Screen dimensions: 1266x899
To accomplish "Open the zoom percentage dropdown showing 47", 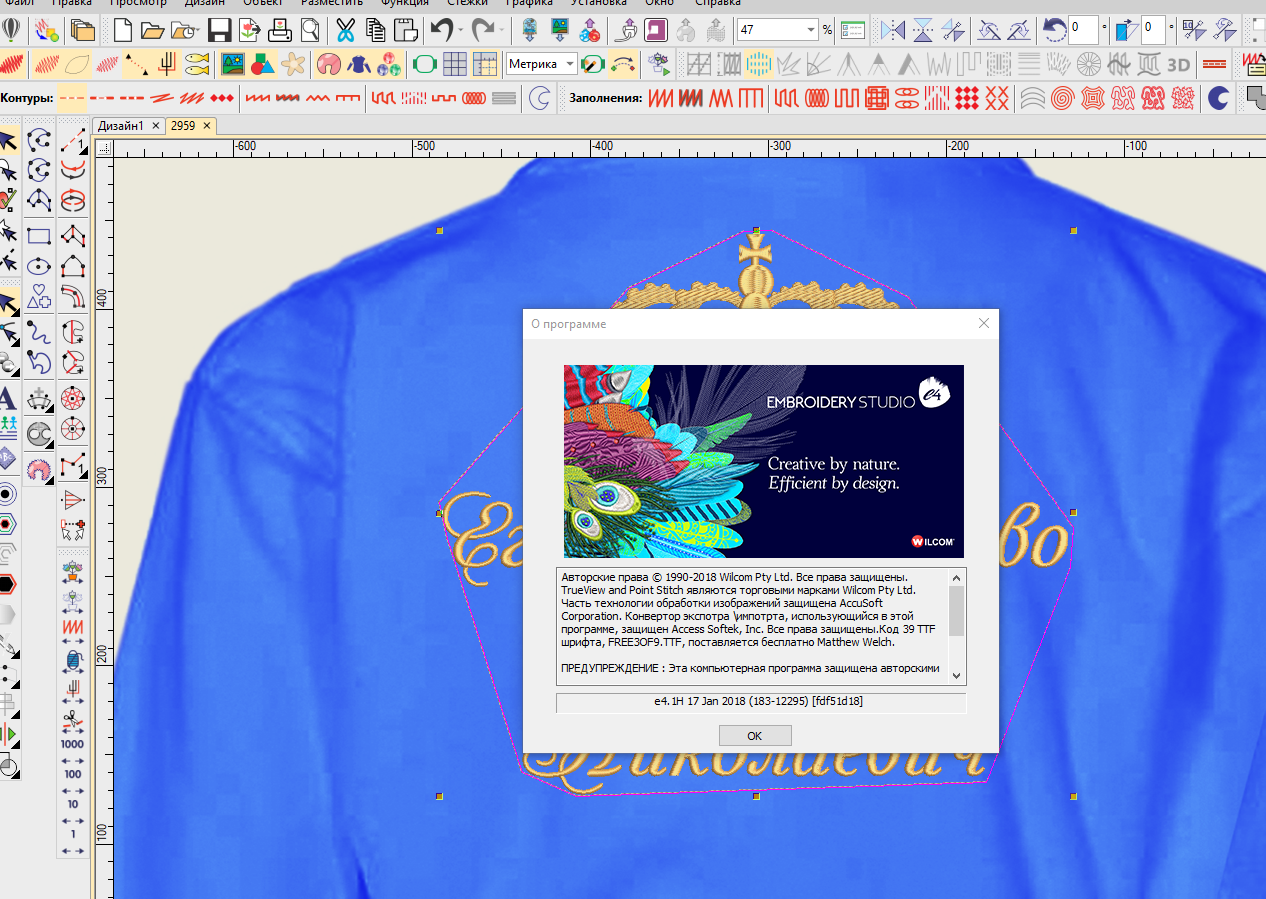I will pyautogui.click(x=811, y=30).
